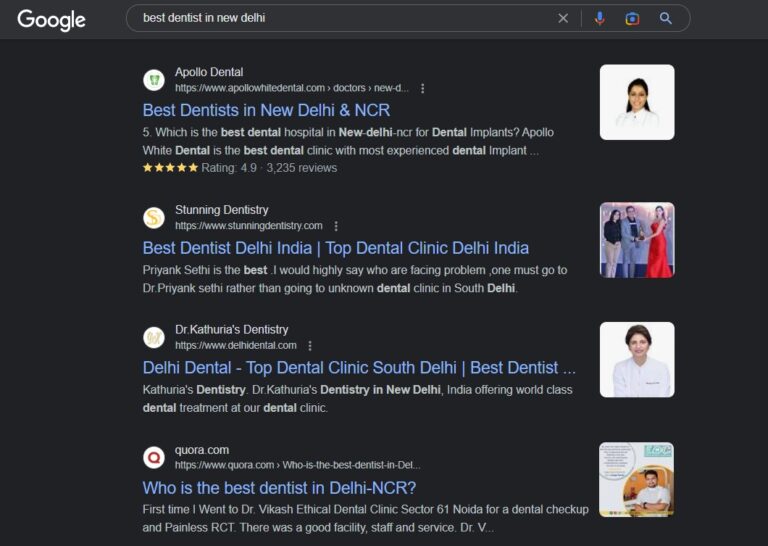The width and height of the screenshot is (768, 546).
Task: Open Google Lens camera search icon
Action: coord(632,19)
